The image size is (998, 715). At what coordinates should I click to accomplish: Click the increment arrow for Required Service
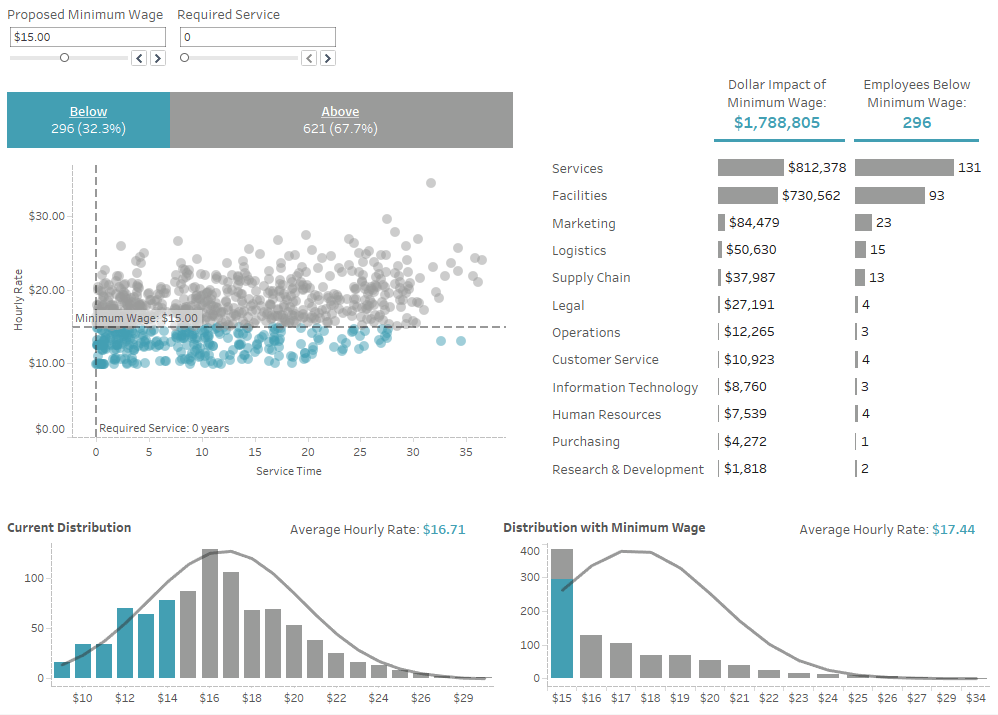327,58
